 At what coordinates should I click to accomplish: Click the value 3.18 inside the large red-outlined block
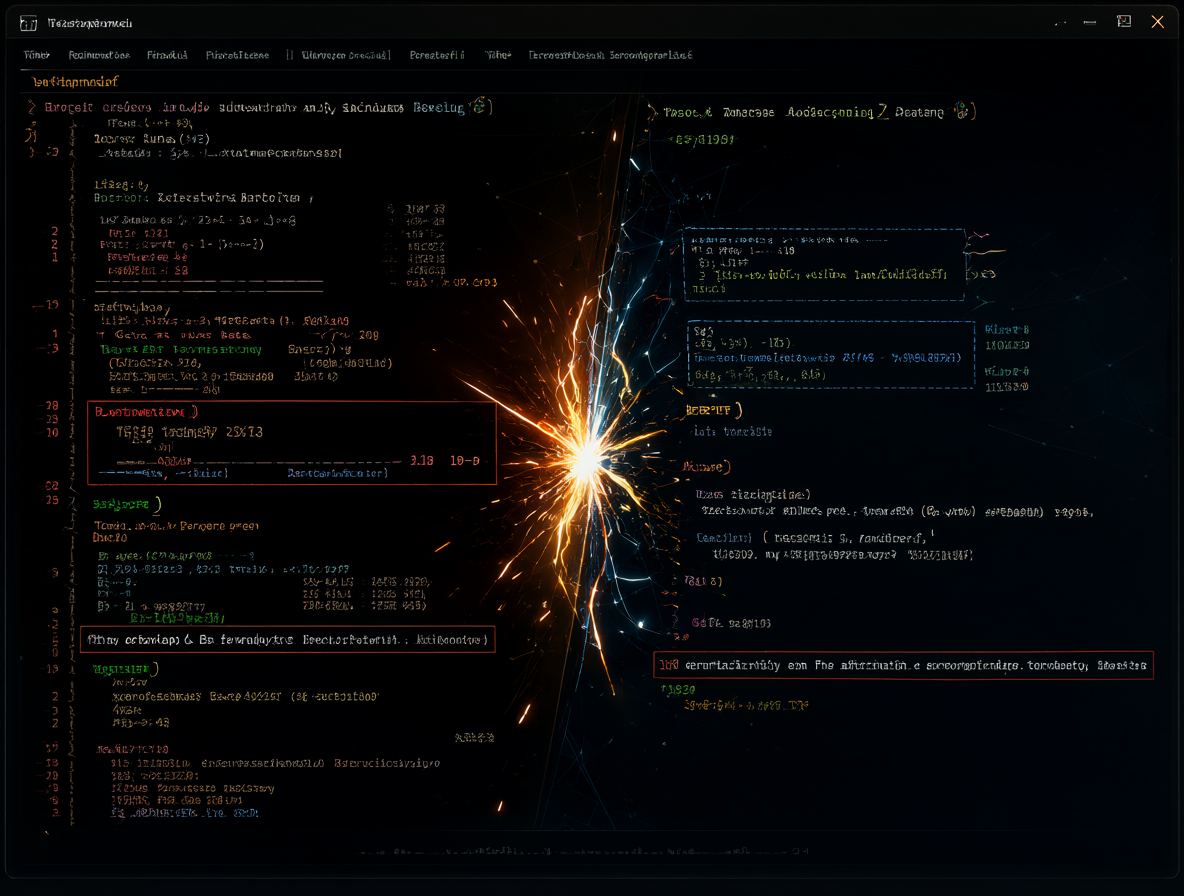tap(421, 460)
